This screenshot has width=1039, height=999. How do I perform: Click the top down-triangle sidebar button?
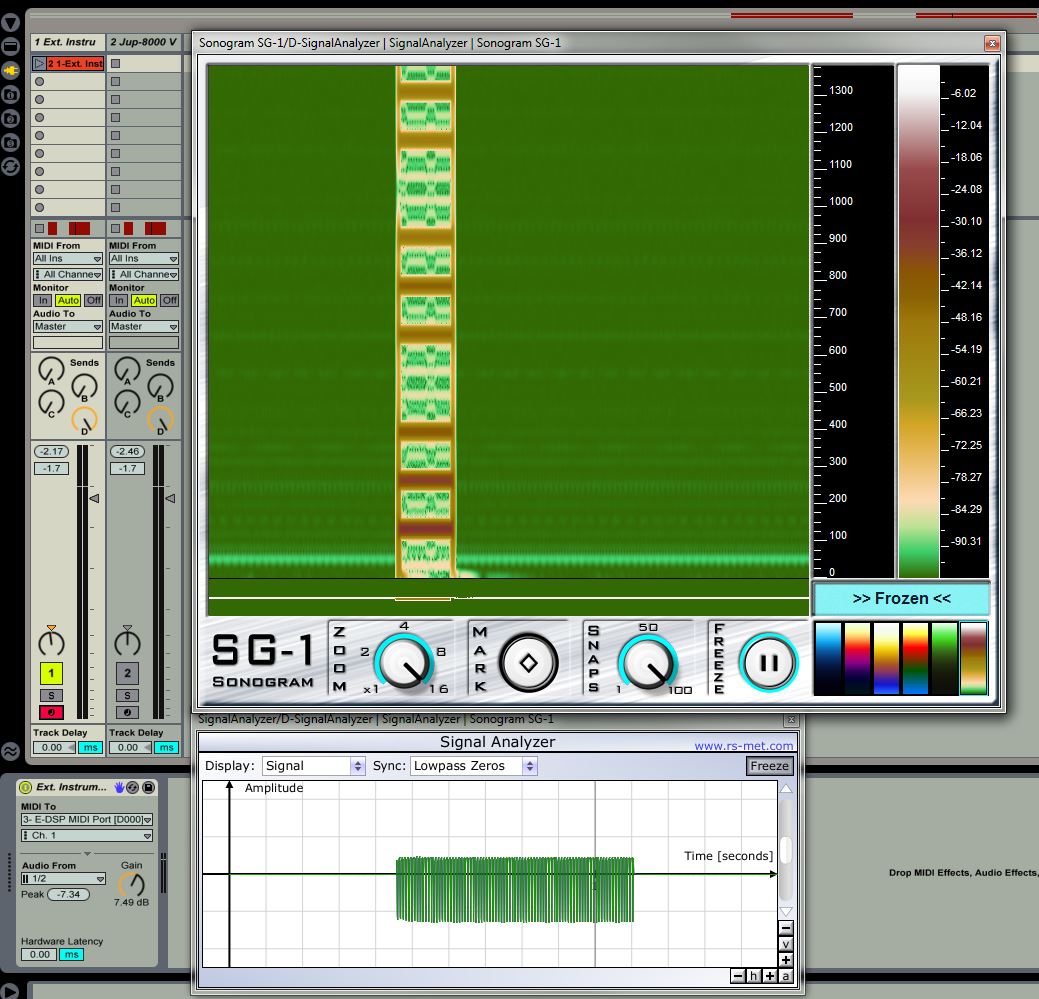(x=10, y=23)
